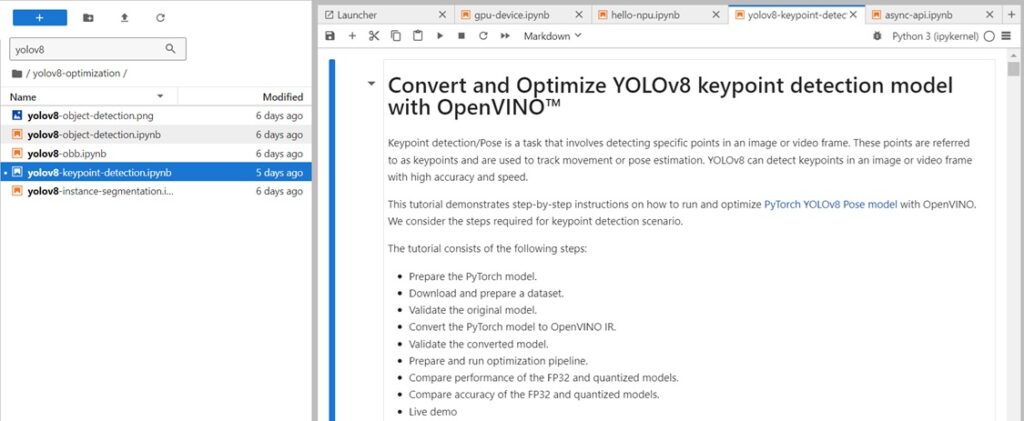Image resolution: width=1024 pixels, height=421 pixels.
Task: Click the kernel status circle indicator
Action: pos(989,37)
